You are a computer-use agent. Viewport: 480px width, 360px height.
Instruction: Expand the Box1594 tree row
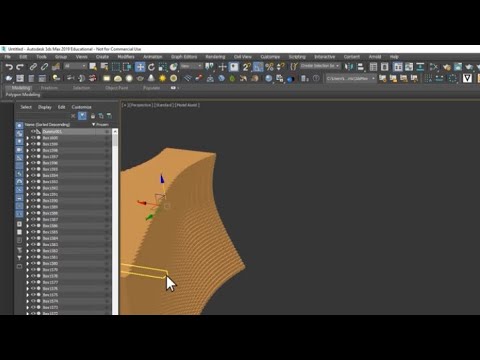(28, 175)
